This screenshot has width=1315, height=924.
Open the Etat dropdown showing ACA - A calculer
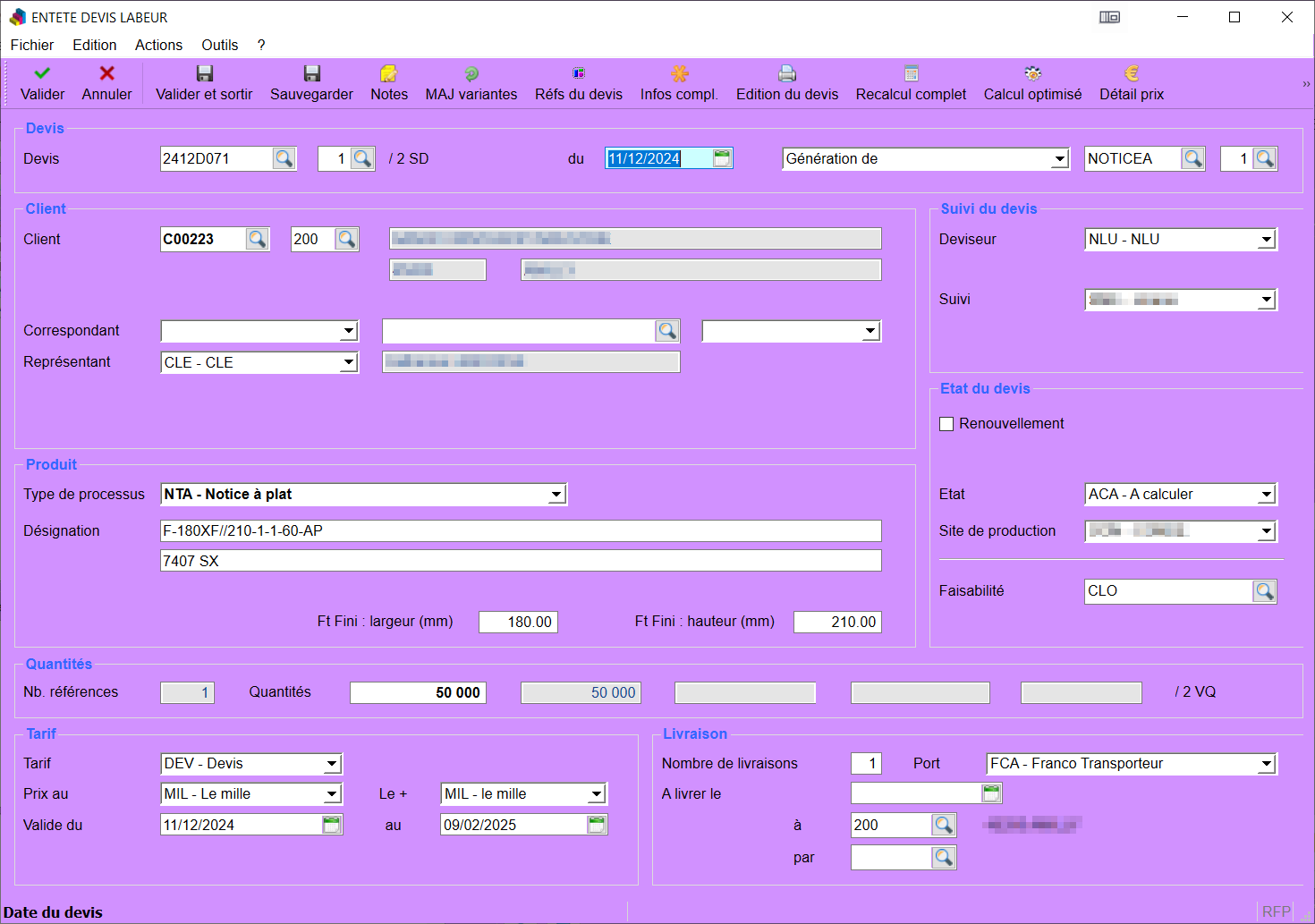pos(1266,495)
